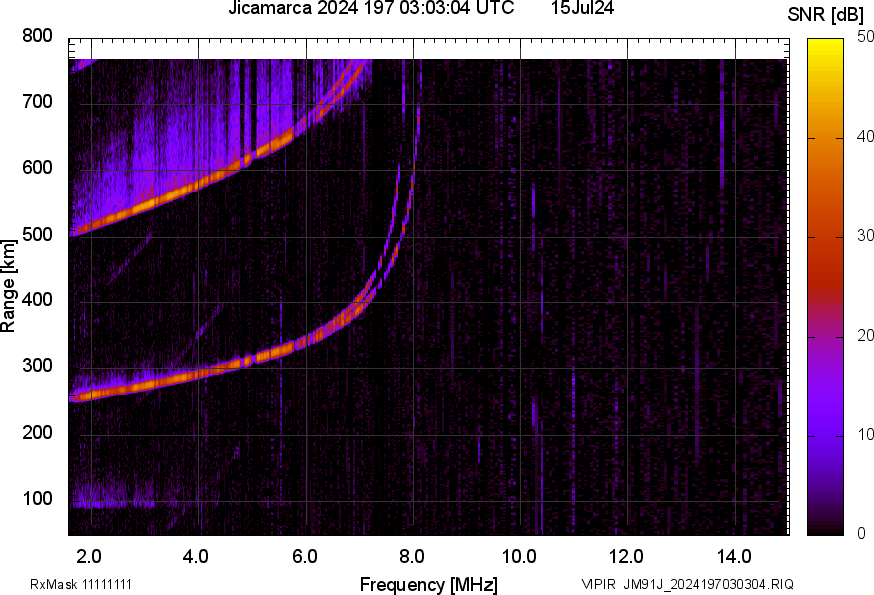
Task: Click the plot title 'Jicamarca 2024 197 03:03:04 UTC'
Action: pos(371,8)
